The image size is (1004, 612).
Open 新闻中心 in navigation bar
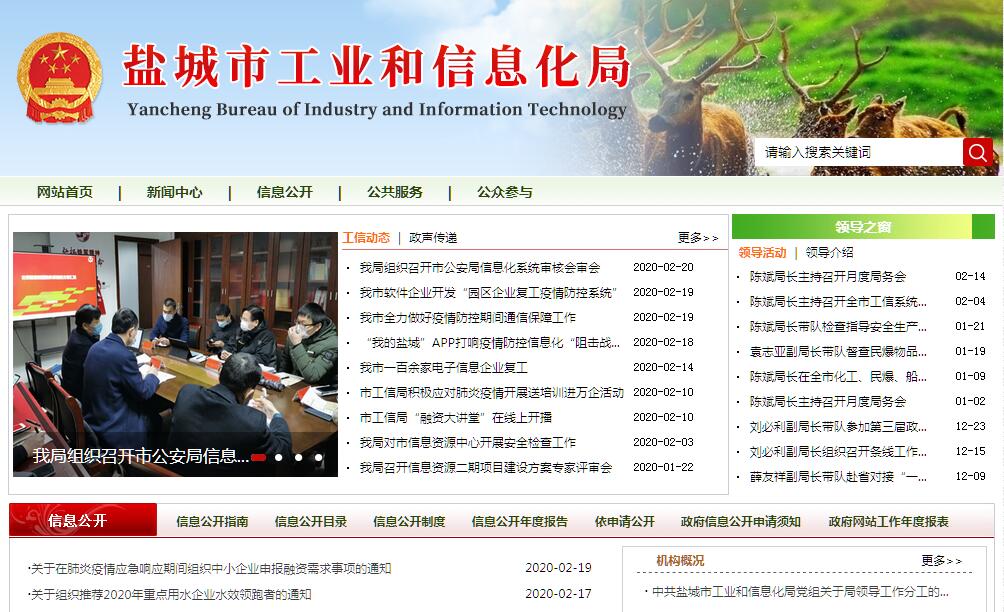[174, 192]
